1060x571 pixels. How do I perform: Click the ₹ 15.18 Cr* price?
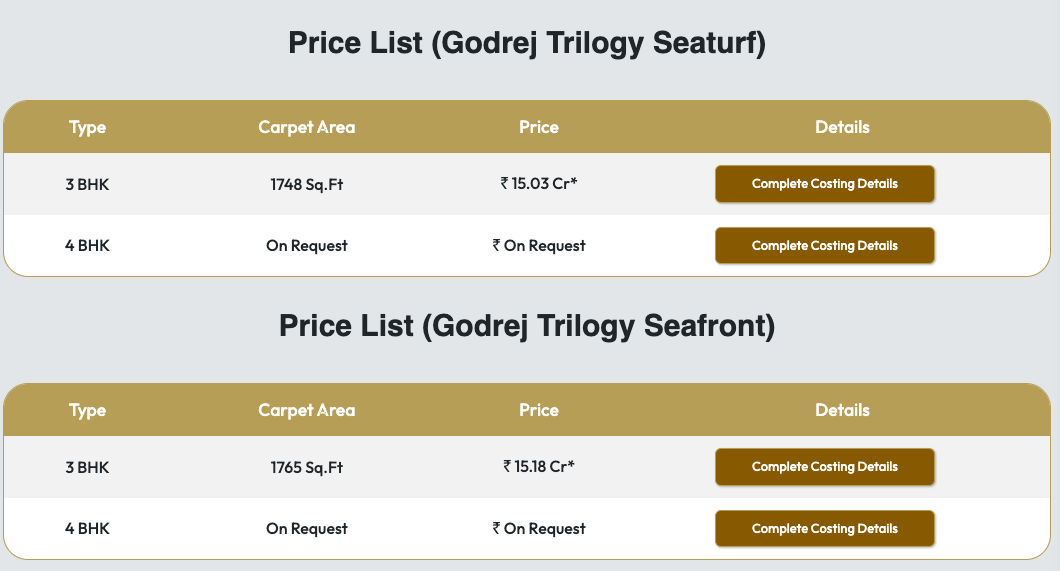click(x=539, y=467)
